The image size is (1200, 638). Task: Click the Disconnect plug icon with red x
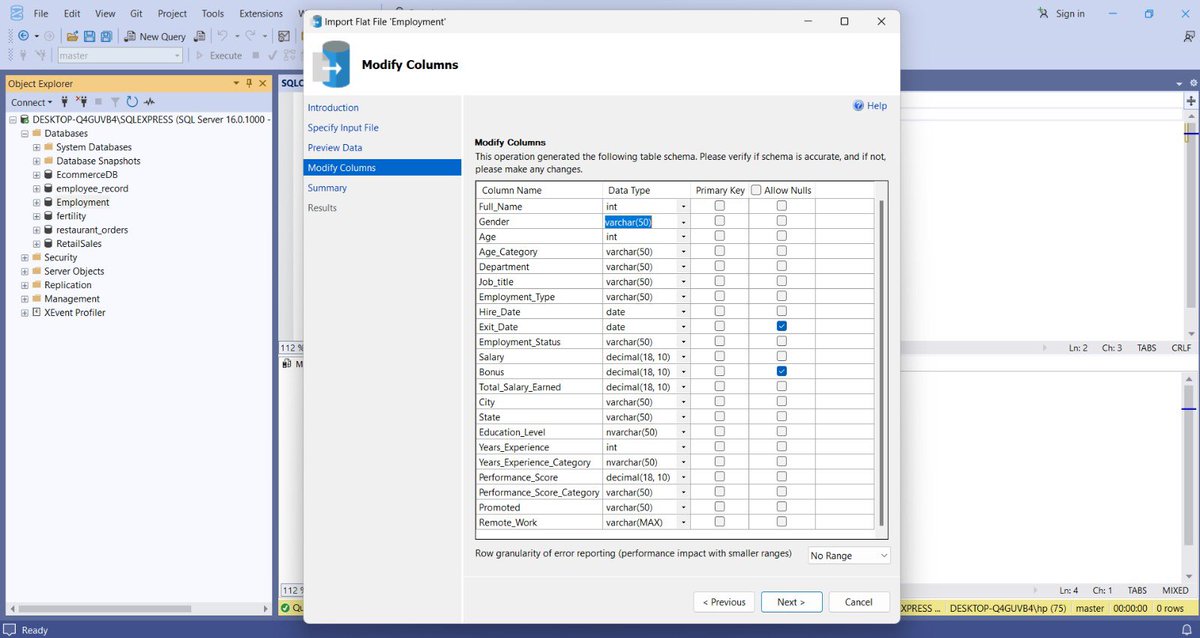point(80,102)
